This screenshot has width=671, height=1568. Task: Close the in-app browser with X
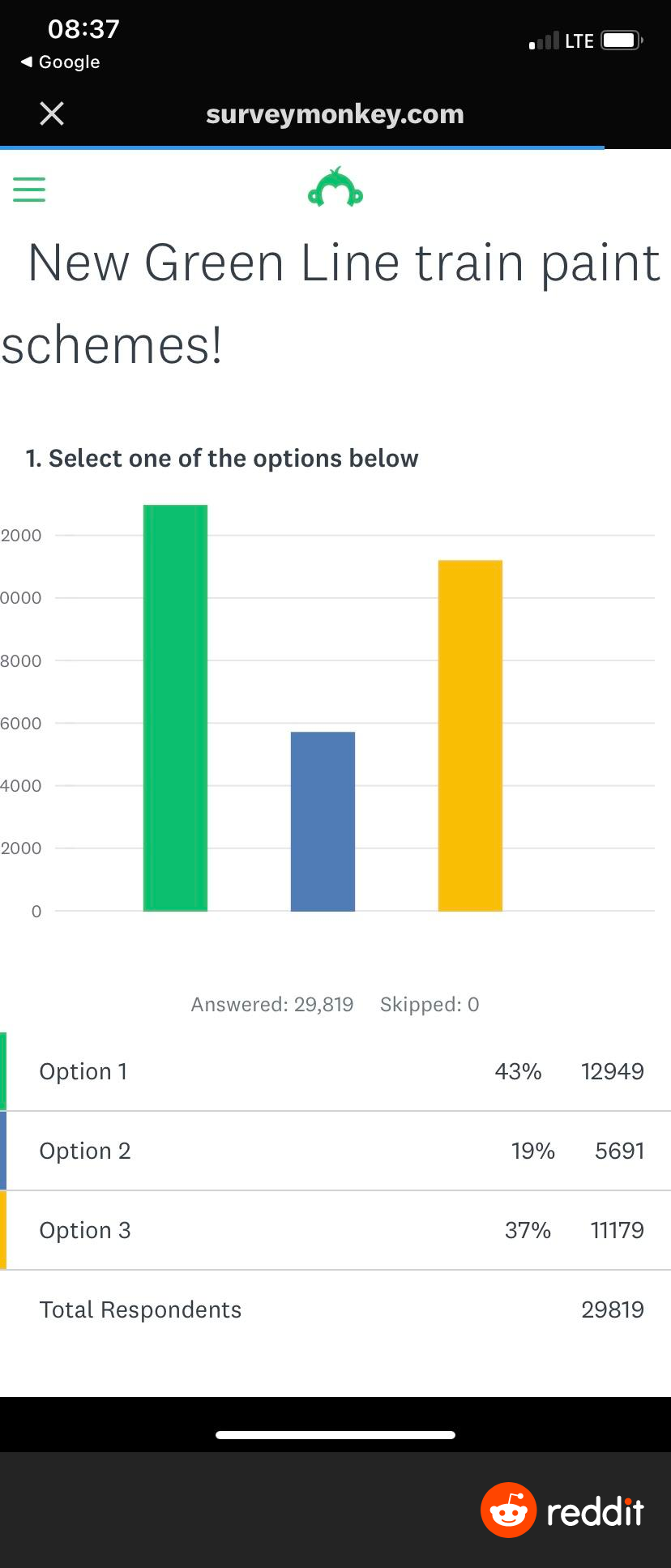tap(52, 114)
